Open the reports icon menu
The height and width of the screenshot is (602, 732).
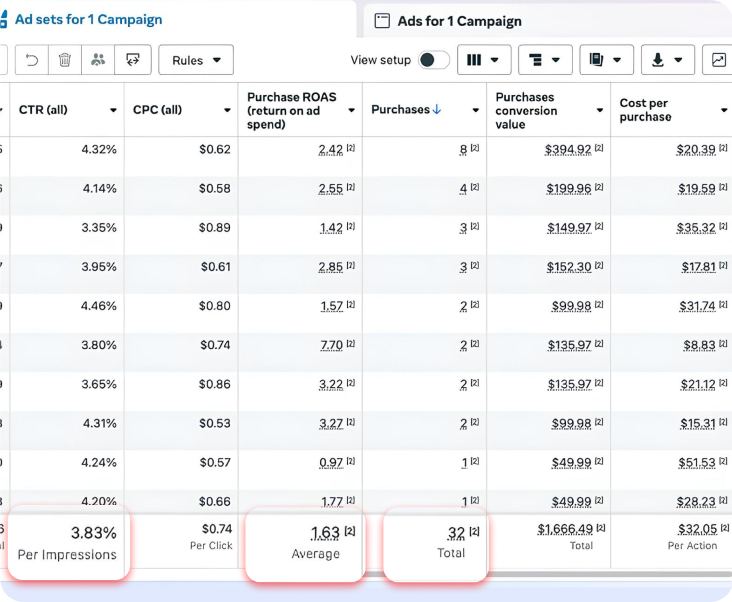click(606, 60)
